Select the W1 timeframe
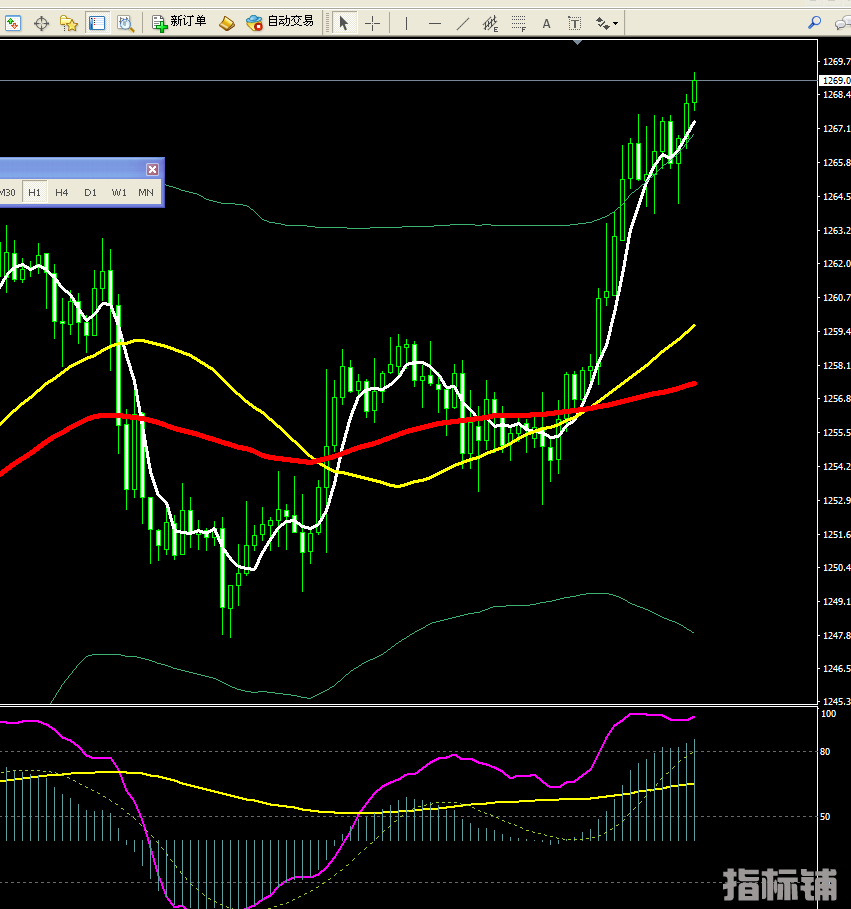Viewport: 851px width, 909px height. click(x=119, y=192)
